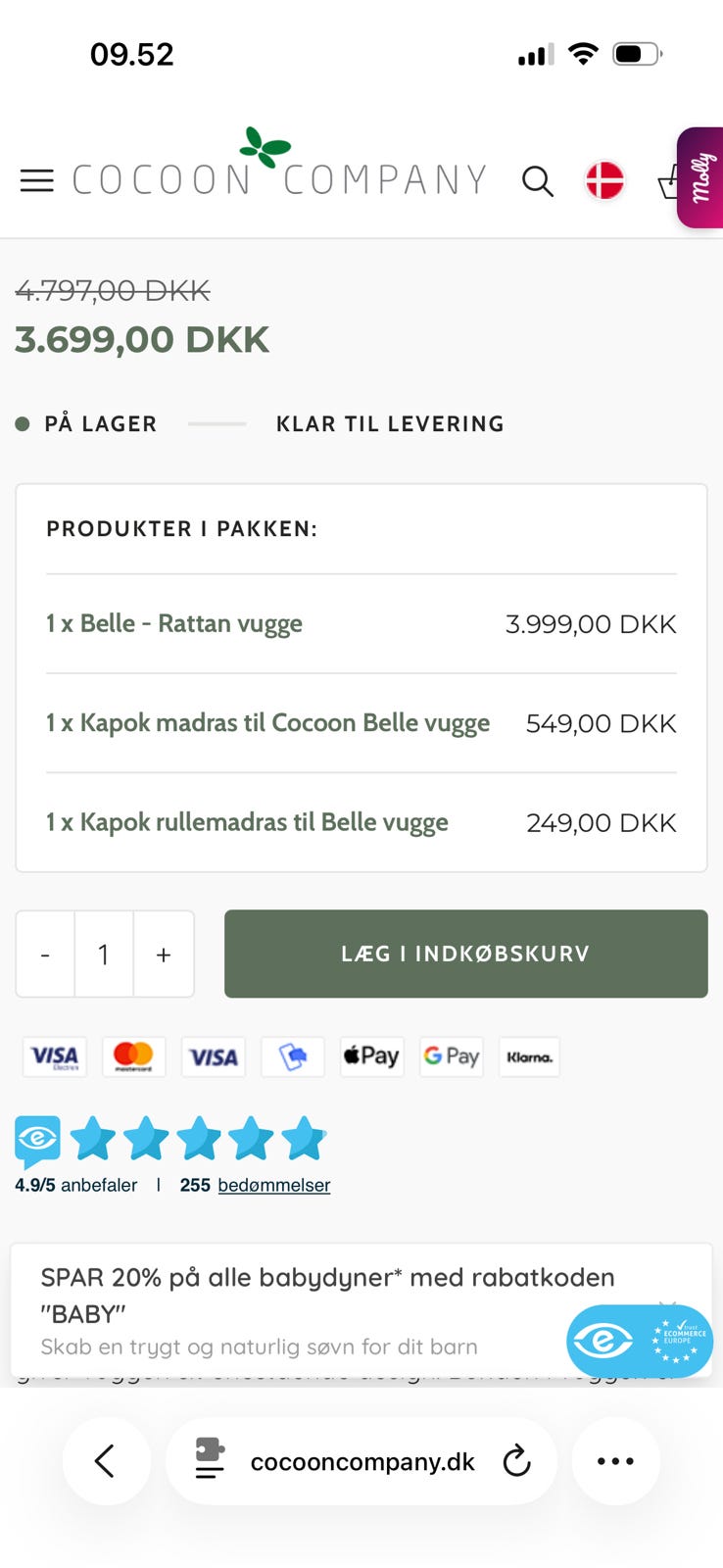Select the Apple Pay payment icon
The height and width of the screenshot is (1568, 723).
tap(371, 1056)
